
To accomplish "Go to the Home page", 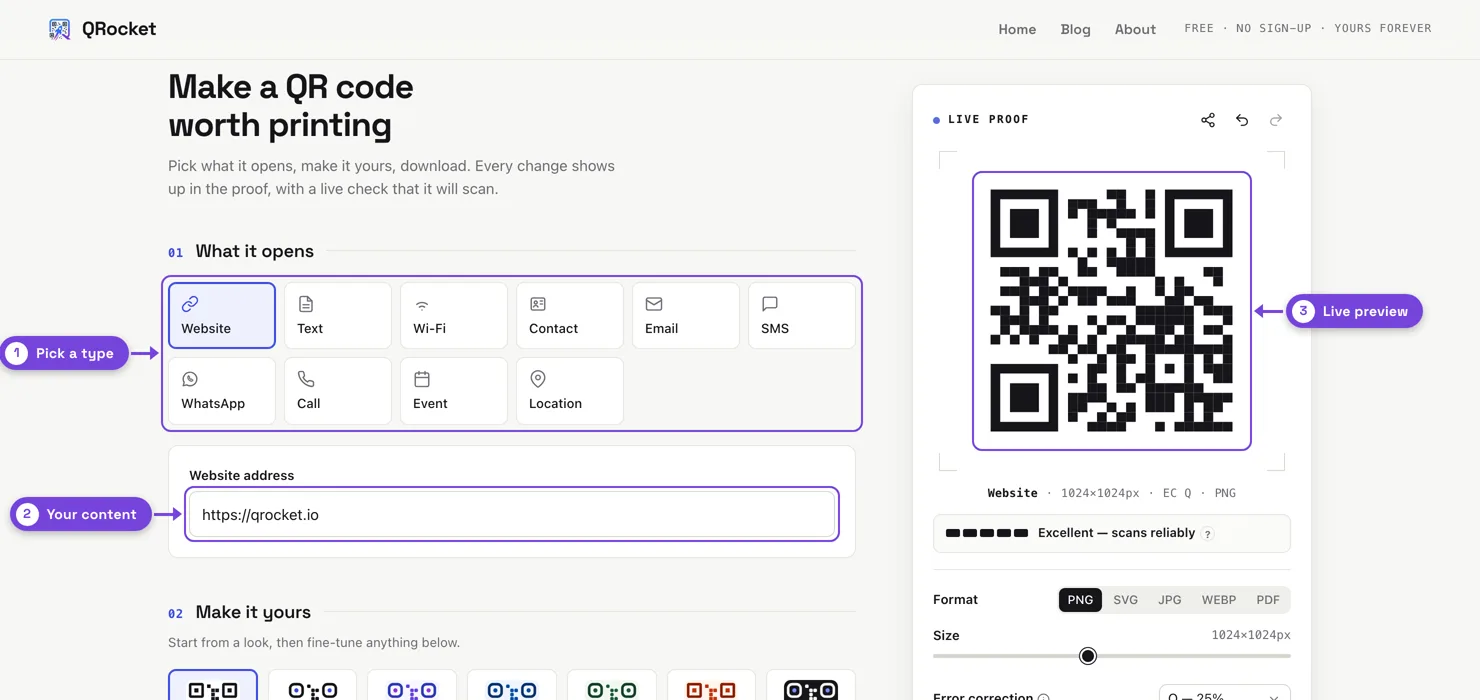I will click(x=1017, y=29).
